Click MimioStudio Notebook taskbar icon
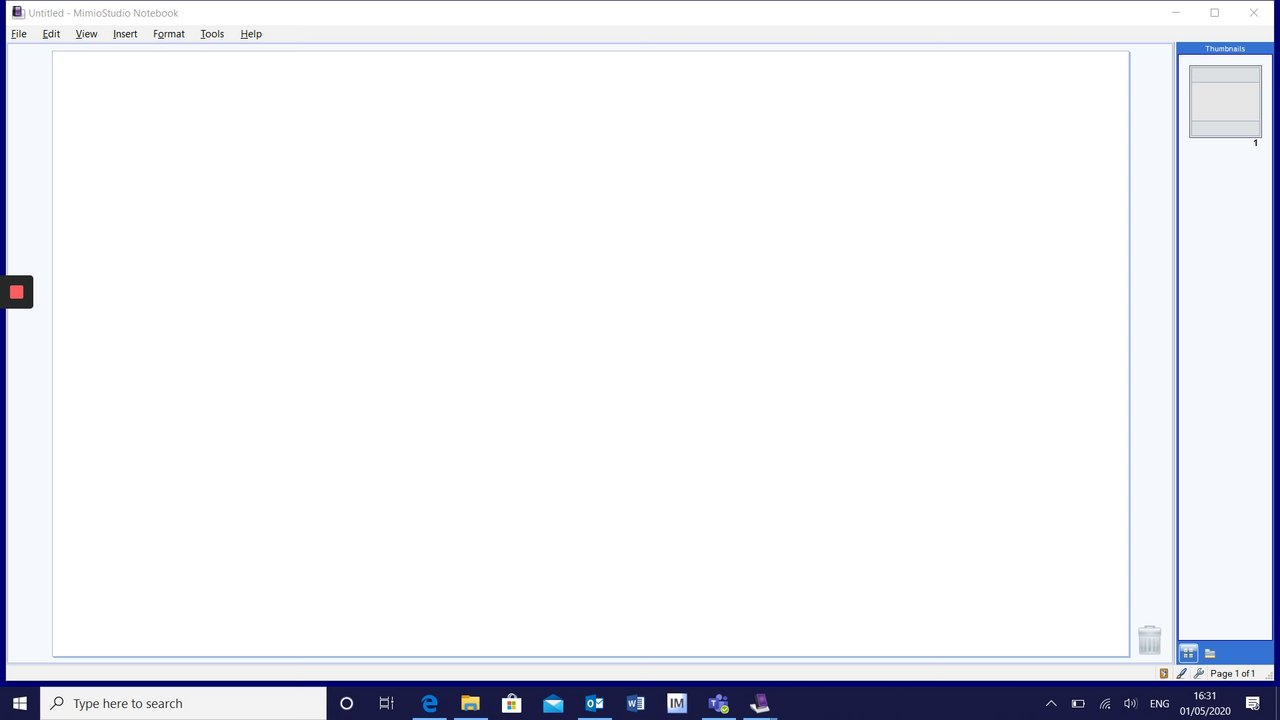The height and width of the screenshot is (720, 1280). click(759, 703)
